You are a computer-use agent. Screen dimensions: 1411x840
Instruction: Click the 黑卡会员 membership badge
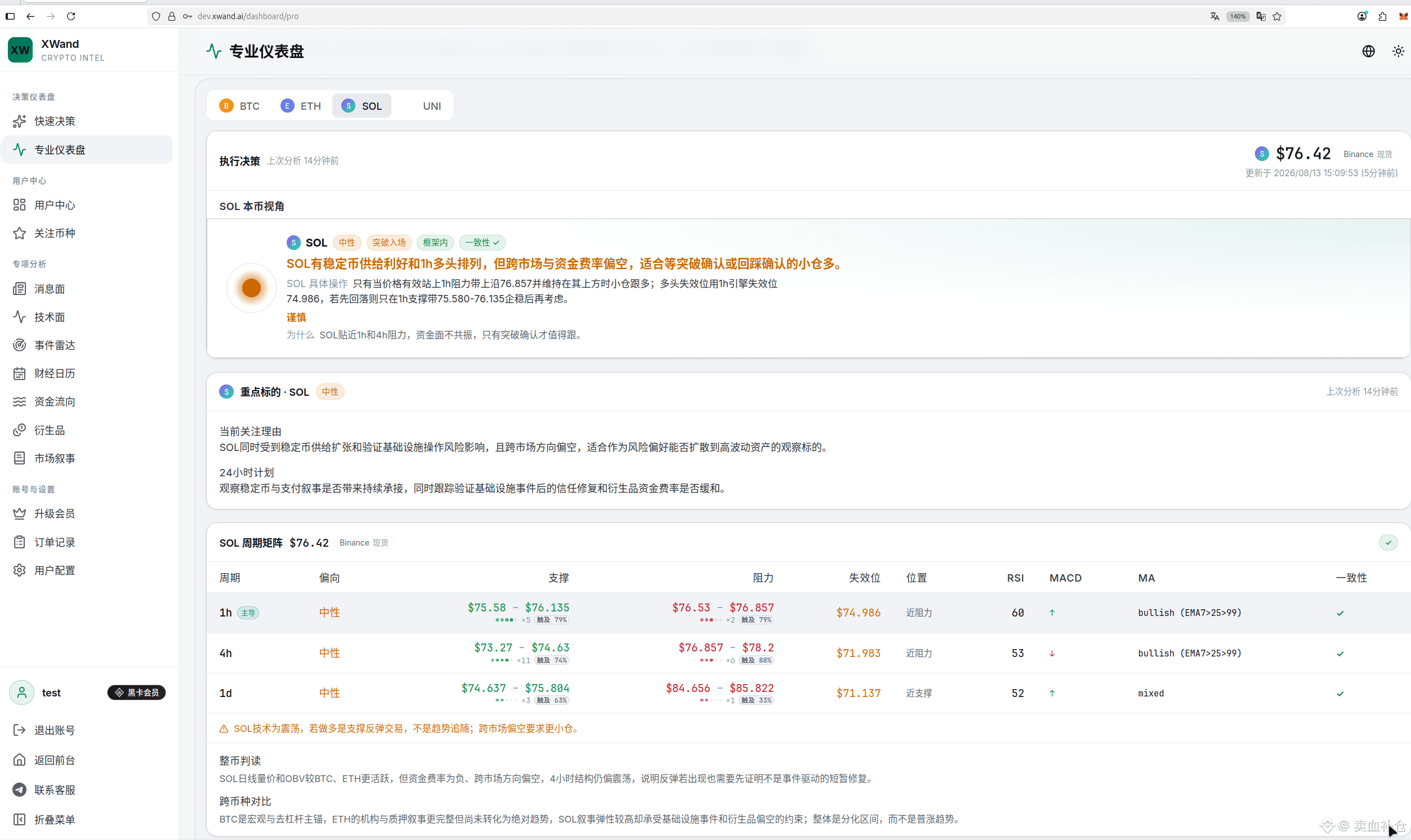pos(136,692)
